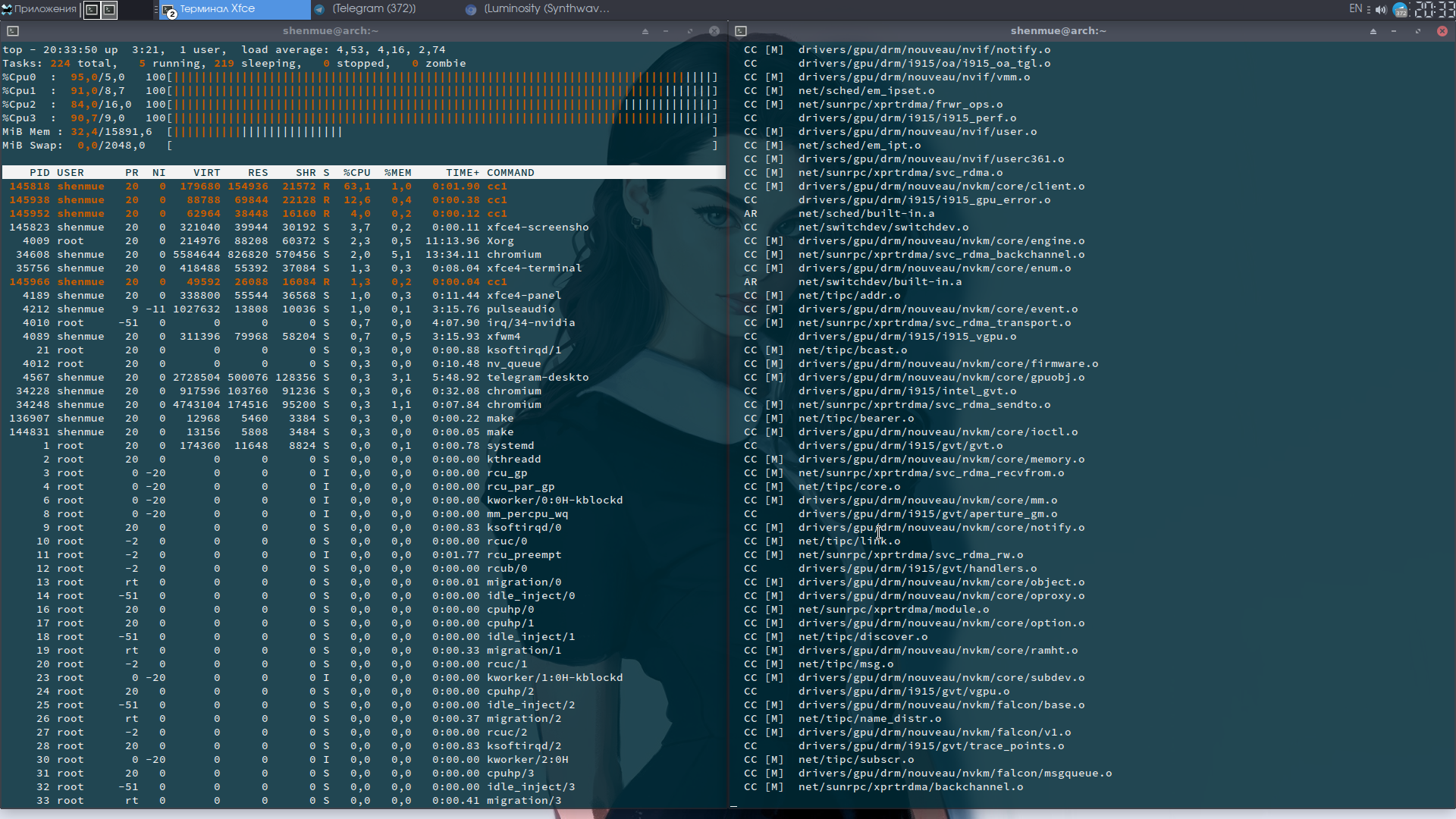Select the irq/34-nvidia process row

[363, 323]
